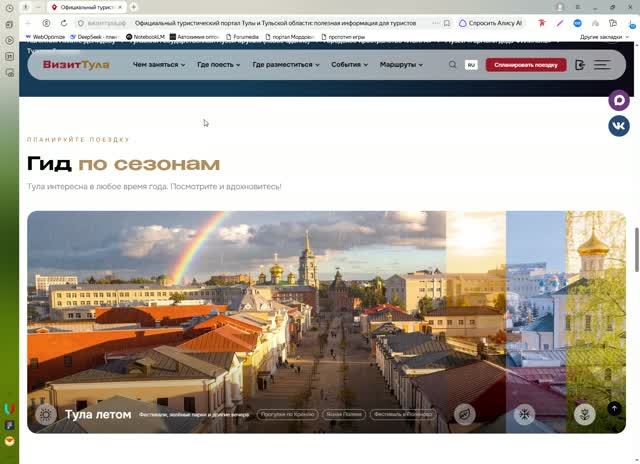640x464 pixels.
Task: Open the портал Мордовии bookmark
Action: click(289, 37)
